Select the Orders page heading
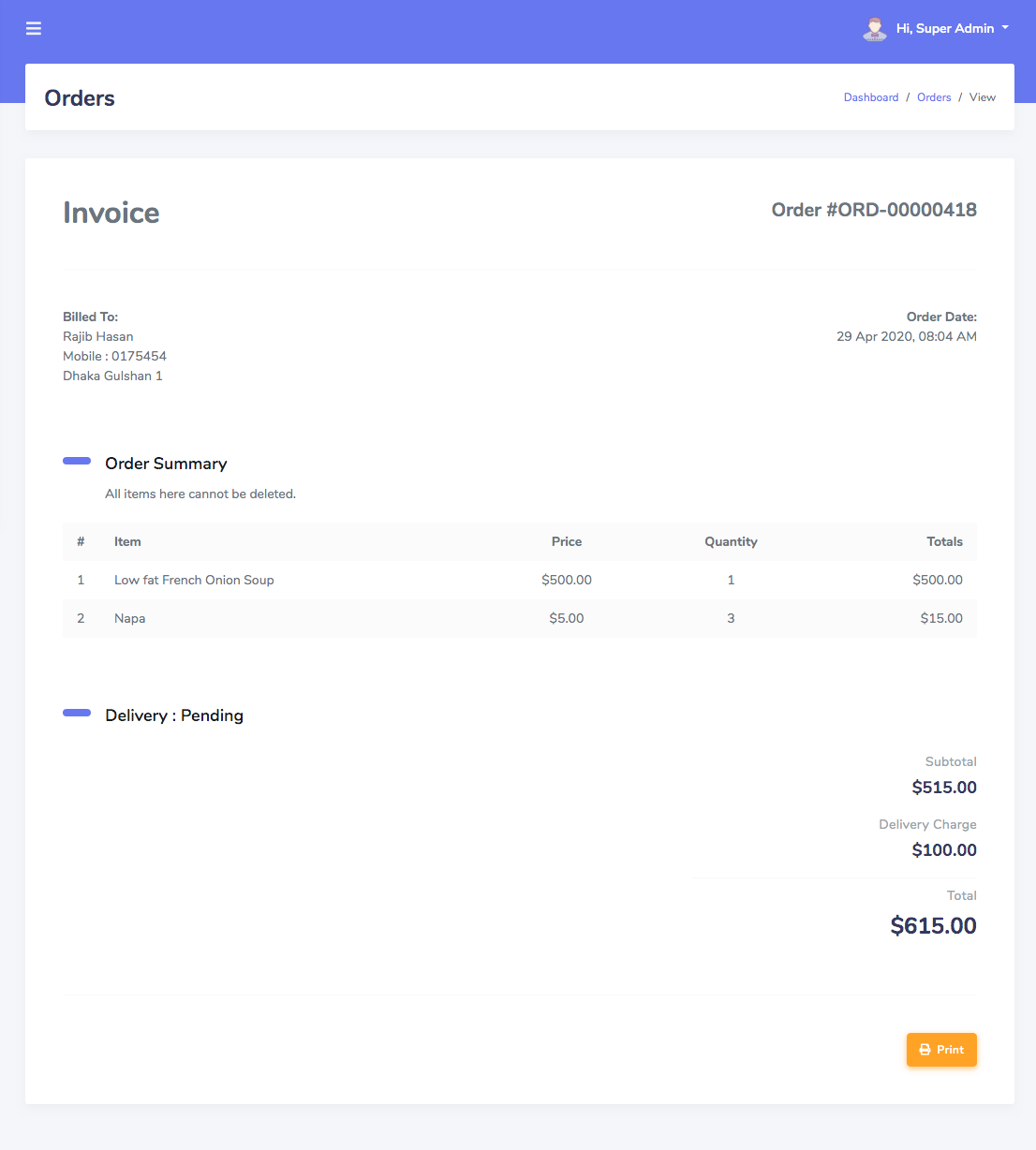This screenshot has width=1036, height=1150. (80, 98)
